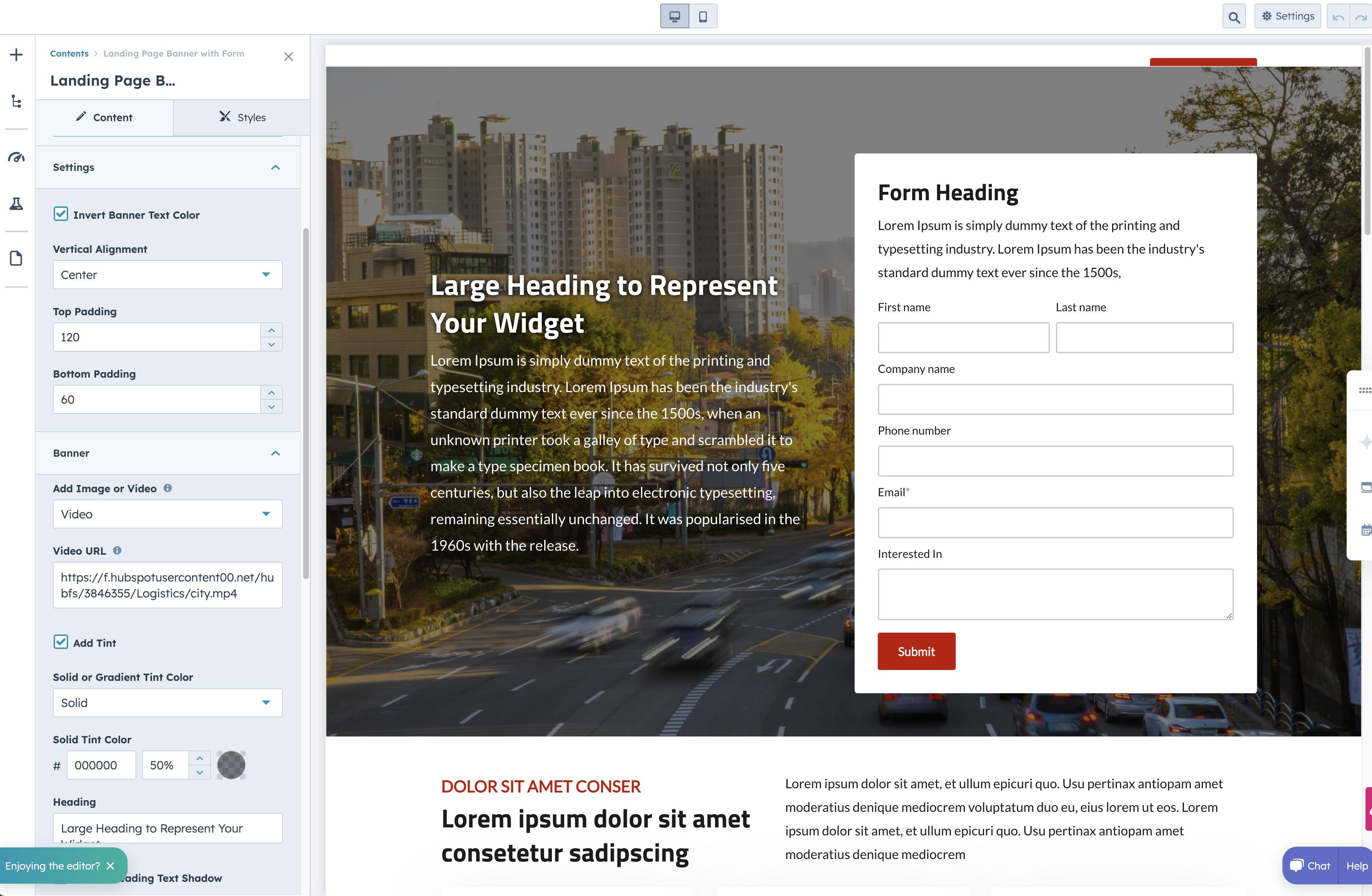Open the Vertical Alignment dropdown

coord(168,275)
